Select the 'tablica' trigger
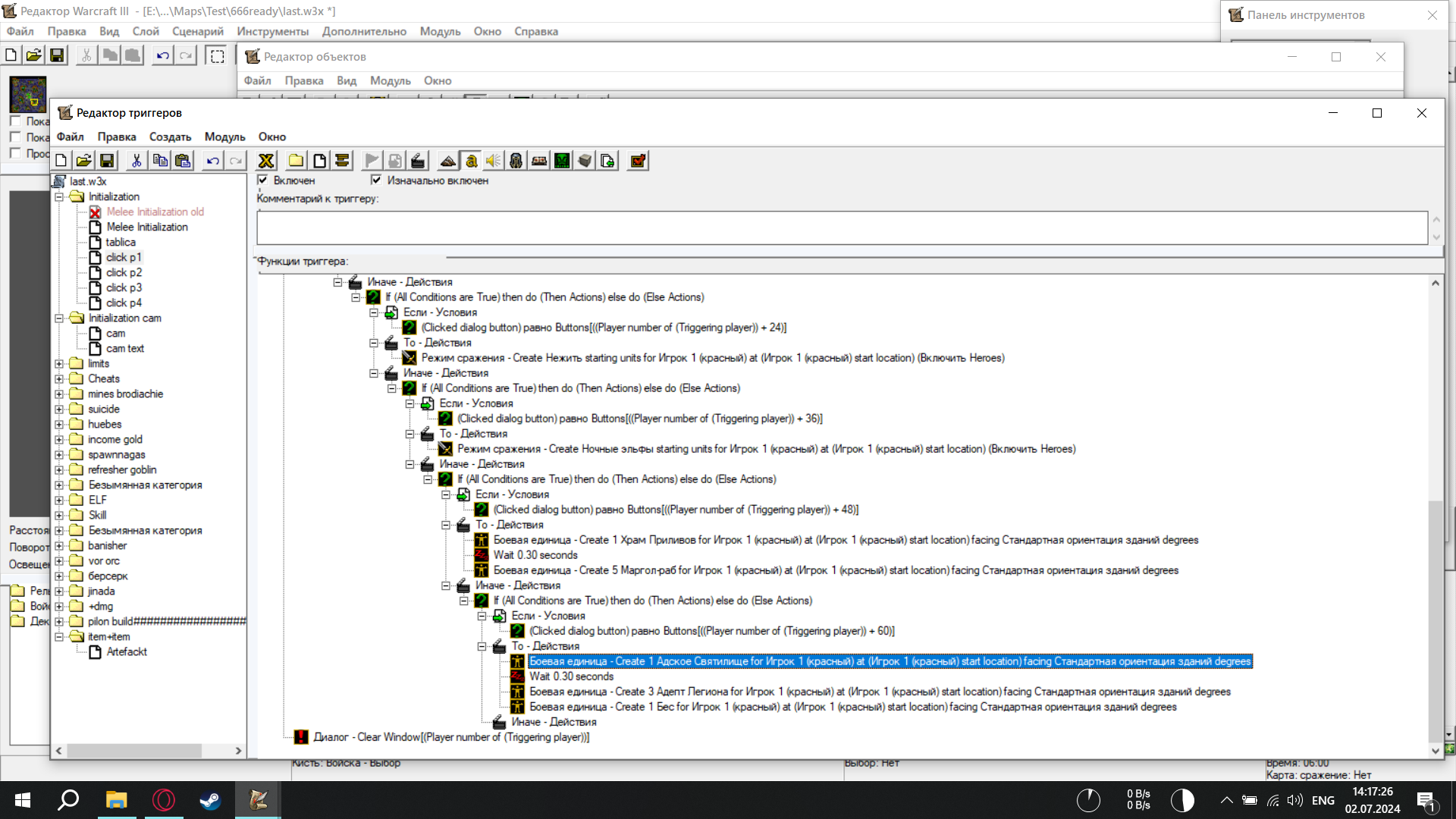The image size is (1456, 819). point(121,242)
